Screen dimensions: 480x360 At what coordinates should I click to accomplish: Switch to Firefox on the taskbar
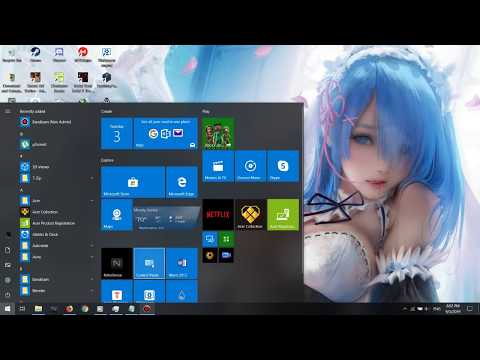69,309
